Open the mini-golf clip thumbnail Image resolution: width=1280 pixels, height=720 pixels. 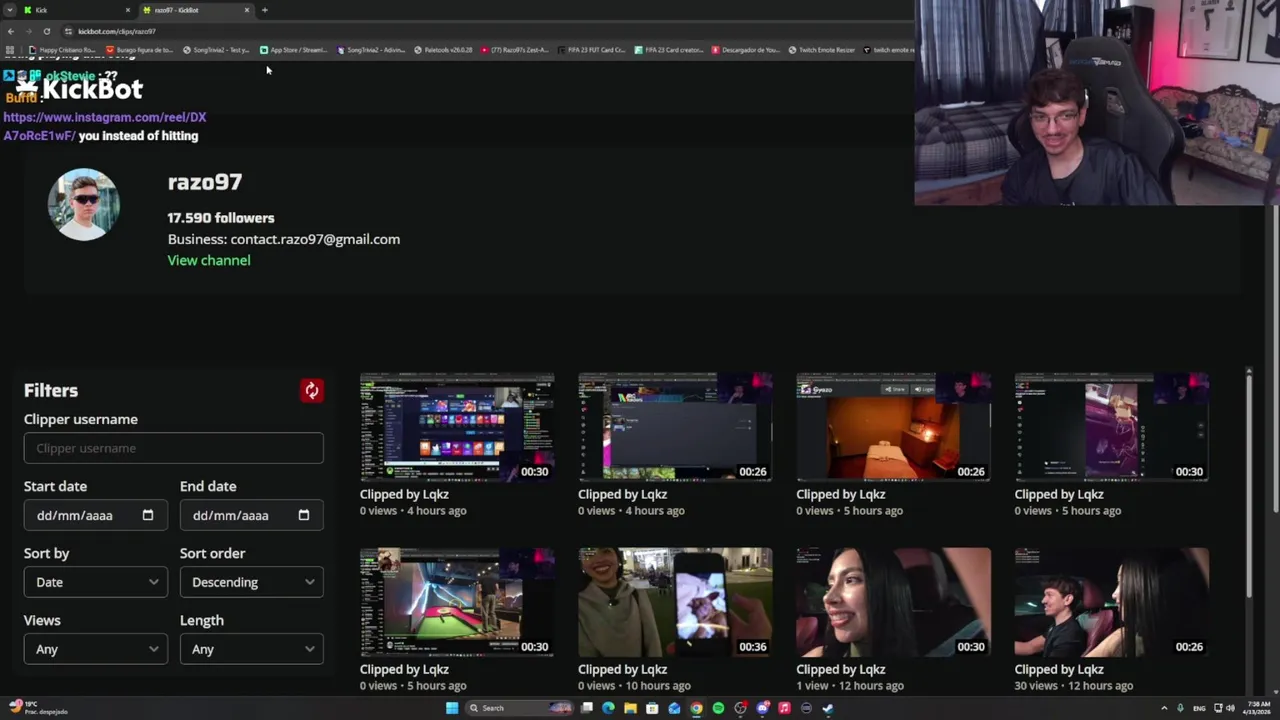point(457,602)
